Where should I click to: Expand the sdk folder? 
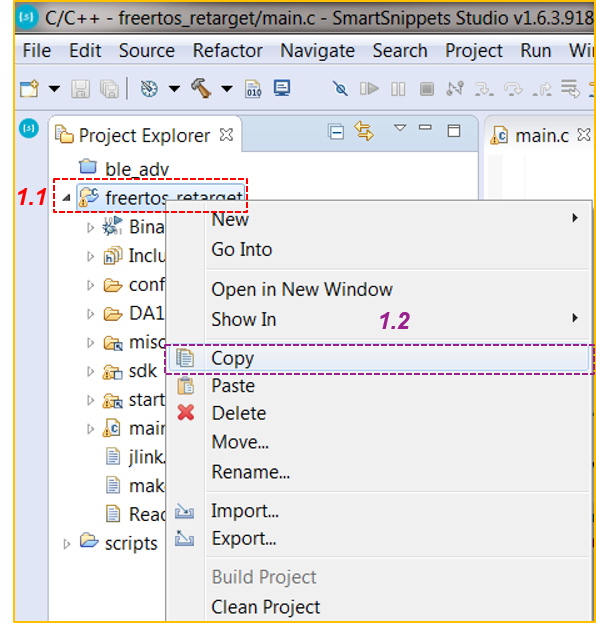pos(91,371)
